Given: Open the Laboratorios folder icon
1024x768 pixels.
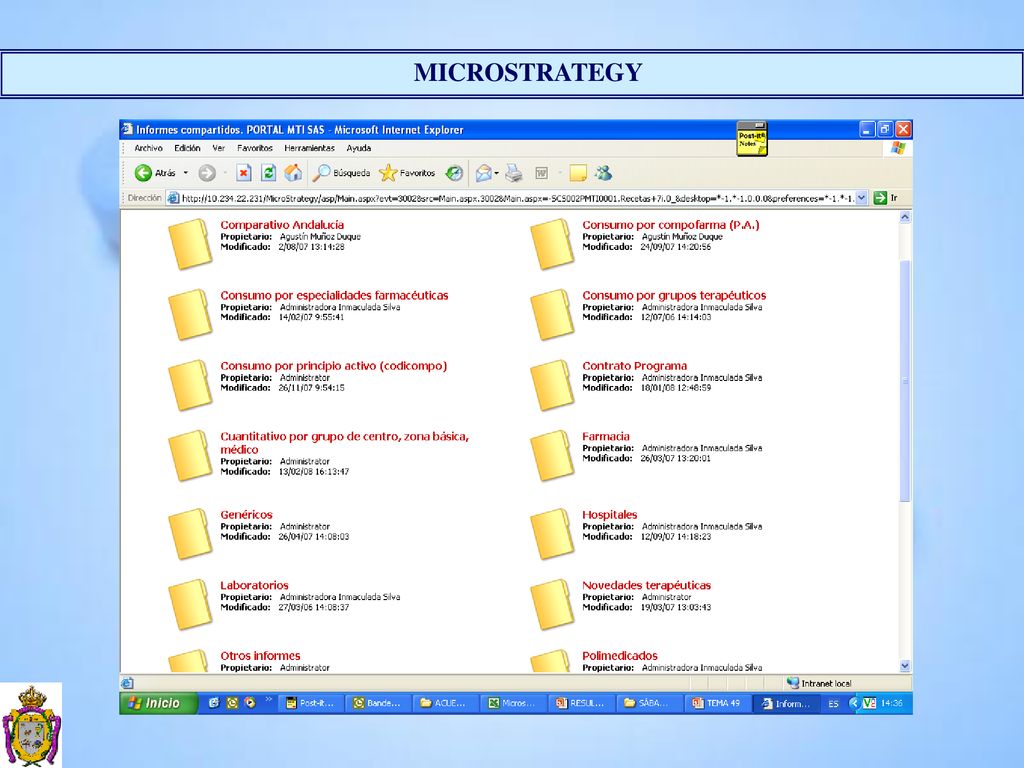Looking at the screenshot, I should tap(190, 604).
